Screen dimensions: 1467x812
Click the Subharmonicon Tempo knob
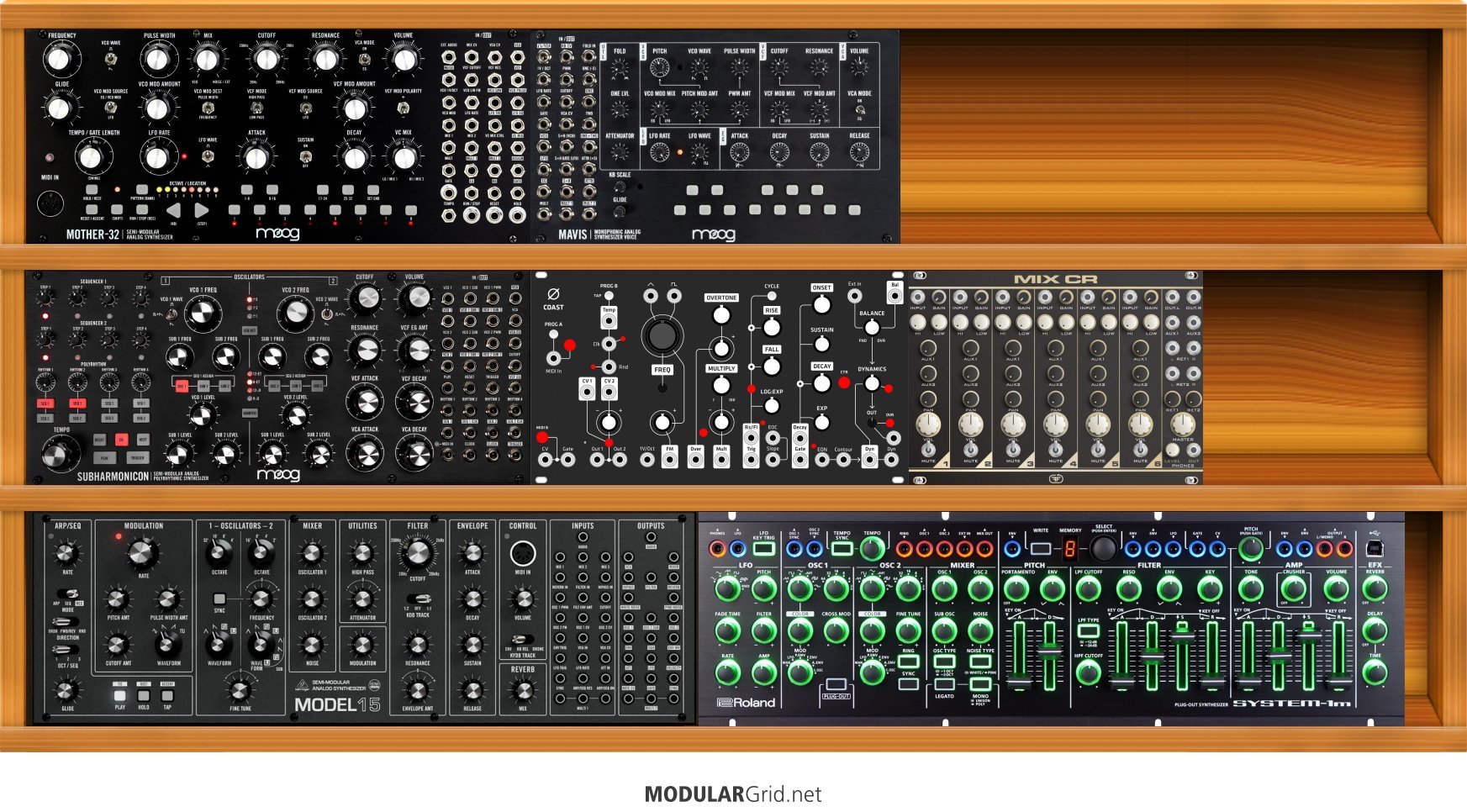pos(55,456)
